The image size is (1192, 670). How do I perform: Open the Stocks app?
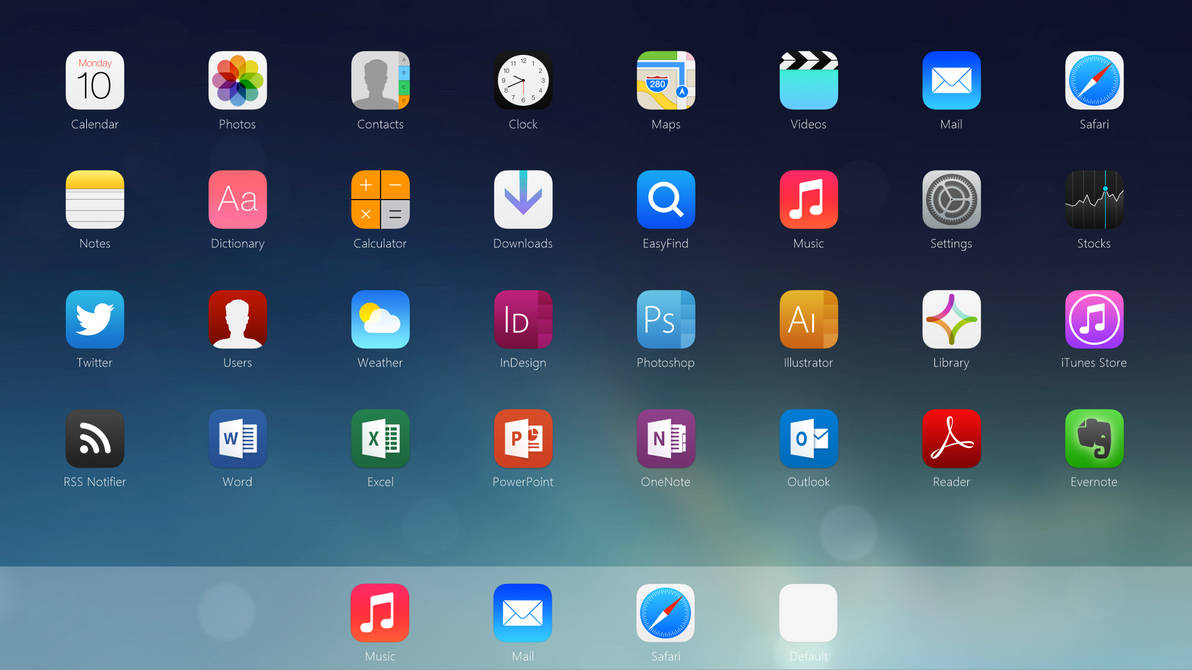pos(1093,200)
